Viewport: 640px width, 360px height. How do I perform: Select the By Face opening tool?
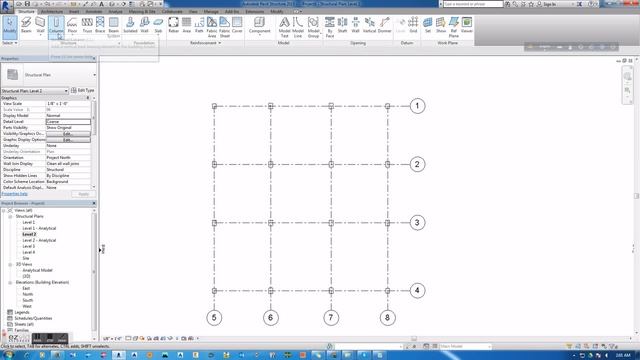pyautogui.click(x=330, y=27)
